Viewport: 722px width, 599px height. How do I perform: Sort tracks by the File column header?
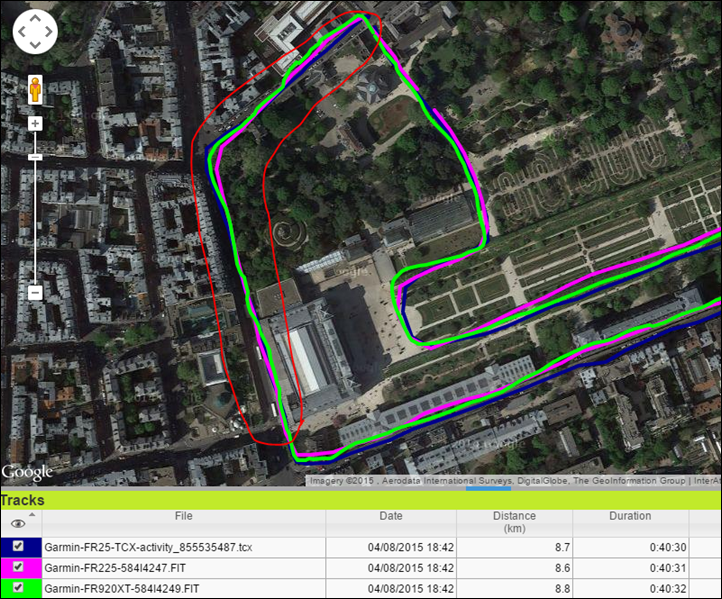coord(183,516)
